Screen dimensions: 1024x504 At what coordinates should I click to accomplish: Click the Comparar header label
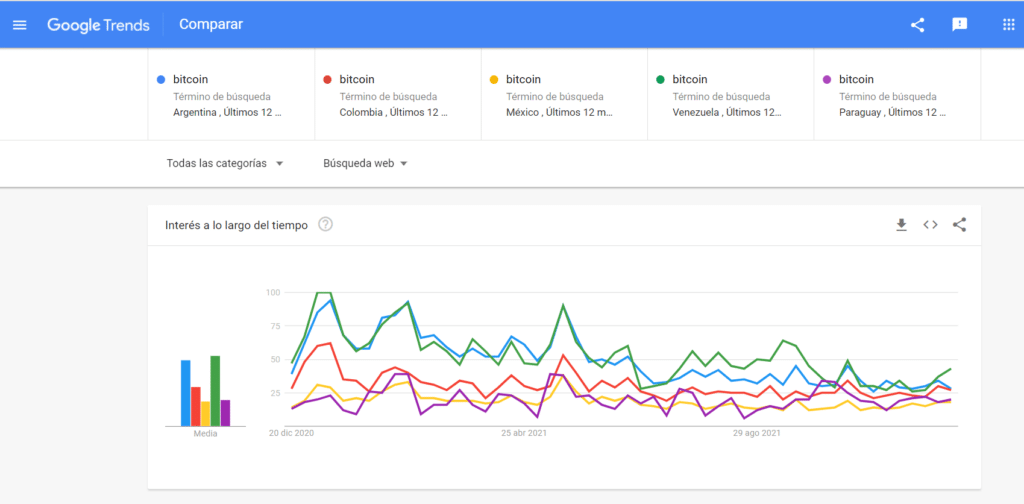coord(211,24)
